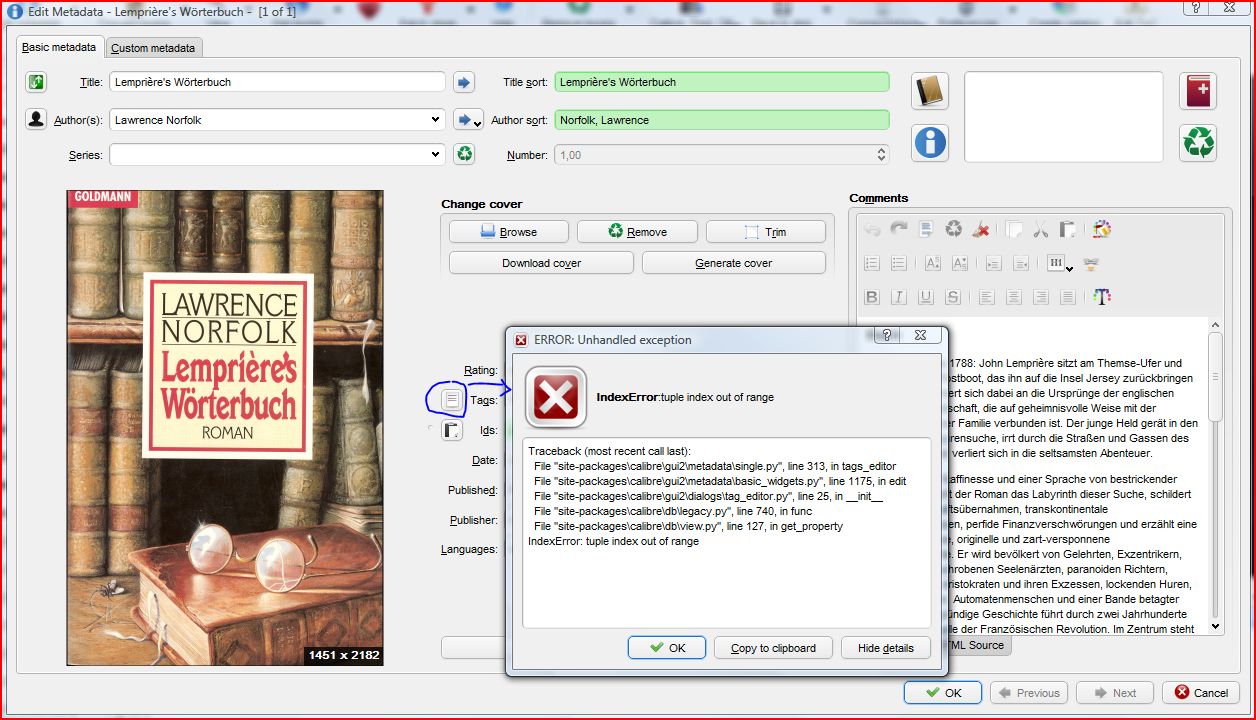Trim the cover image
The height and width of the screenshot is (720, 1256).
coord(766,231)
